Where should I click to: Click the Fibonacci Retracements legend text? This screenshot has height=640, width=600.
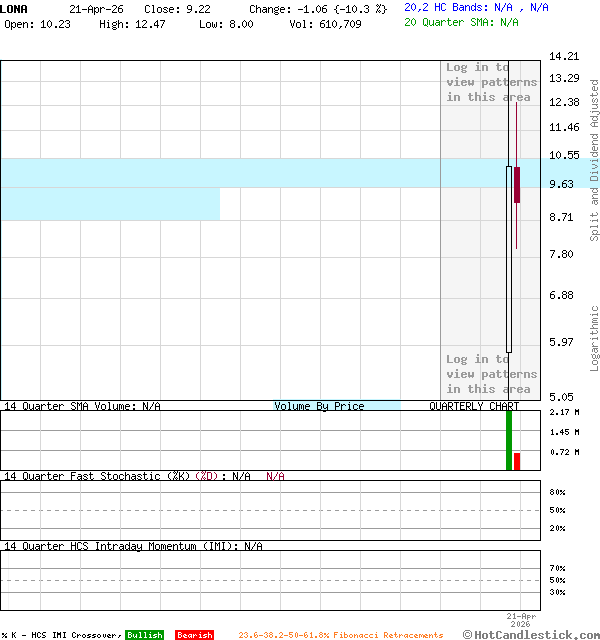click(x=340, y=635)
